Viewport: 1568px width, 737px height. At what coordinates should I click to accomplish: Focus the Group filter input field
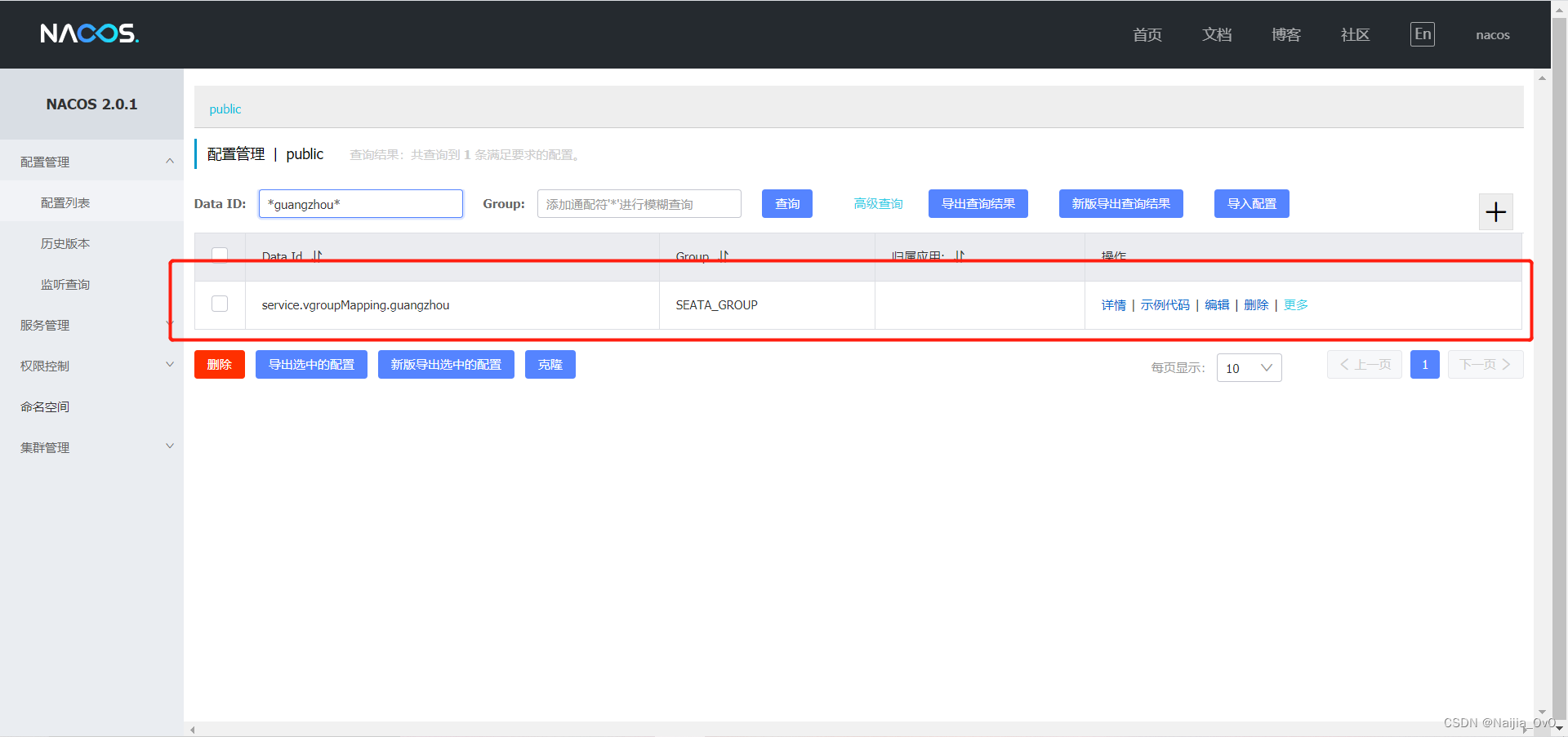pyautogui.click(x=639, y=203)
